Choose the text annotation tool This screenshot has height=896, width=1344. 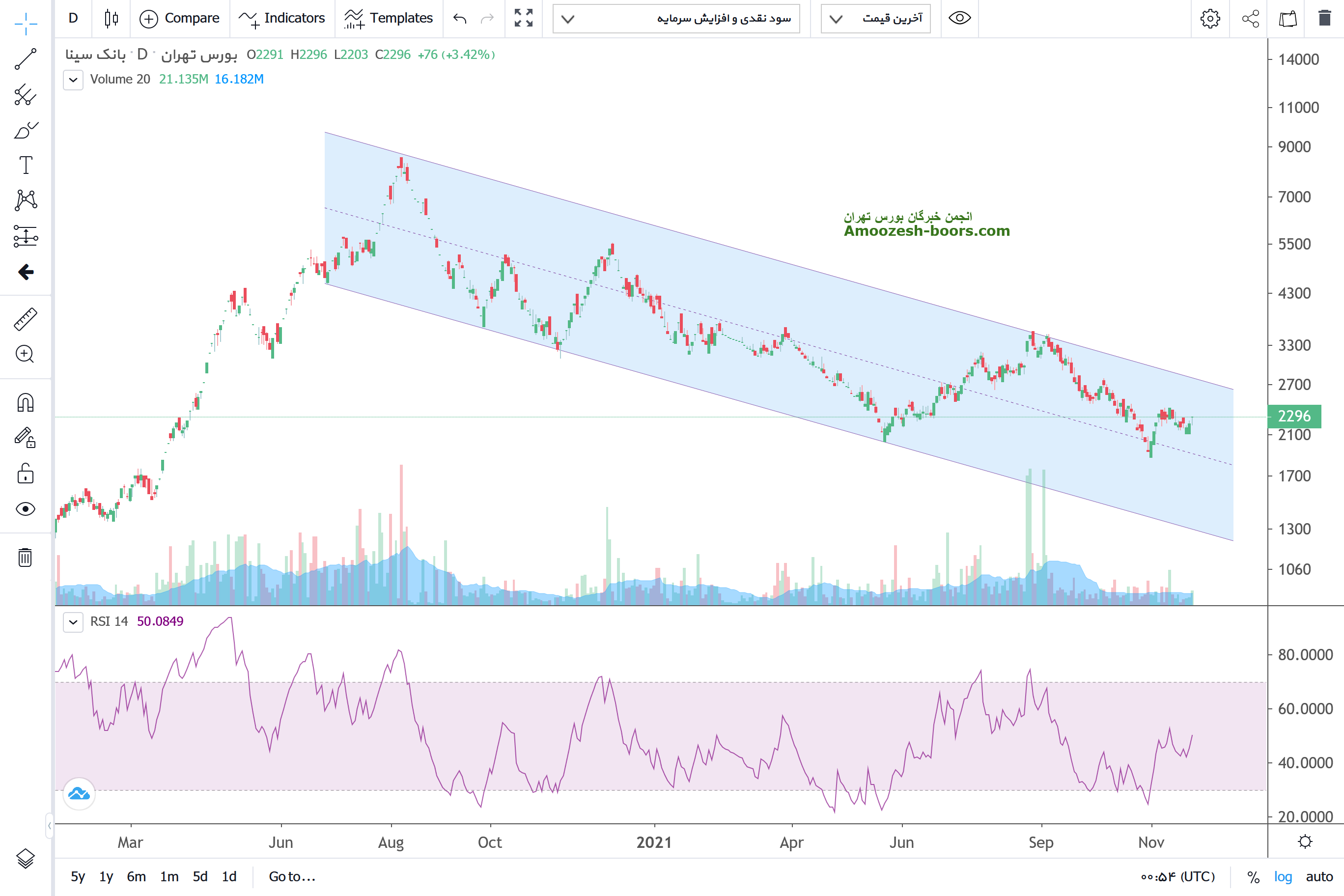[x=25, y=165]
